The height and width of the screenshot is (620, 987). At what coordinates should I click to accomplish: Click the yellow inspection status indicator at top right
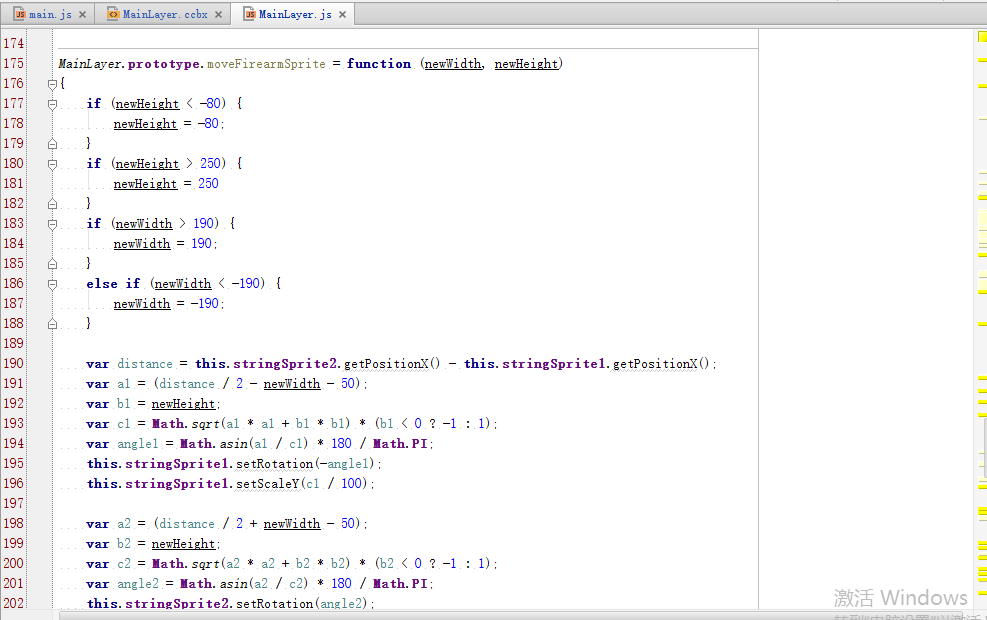pyautogui.click(x=982, y=37)
